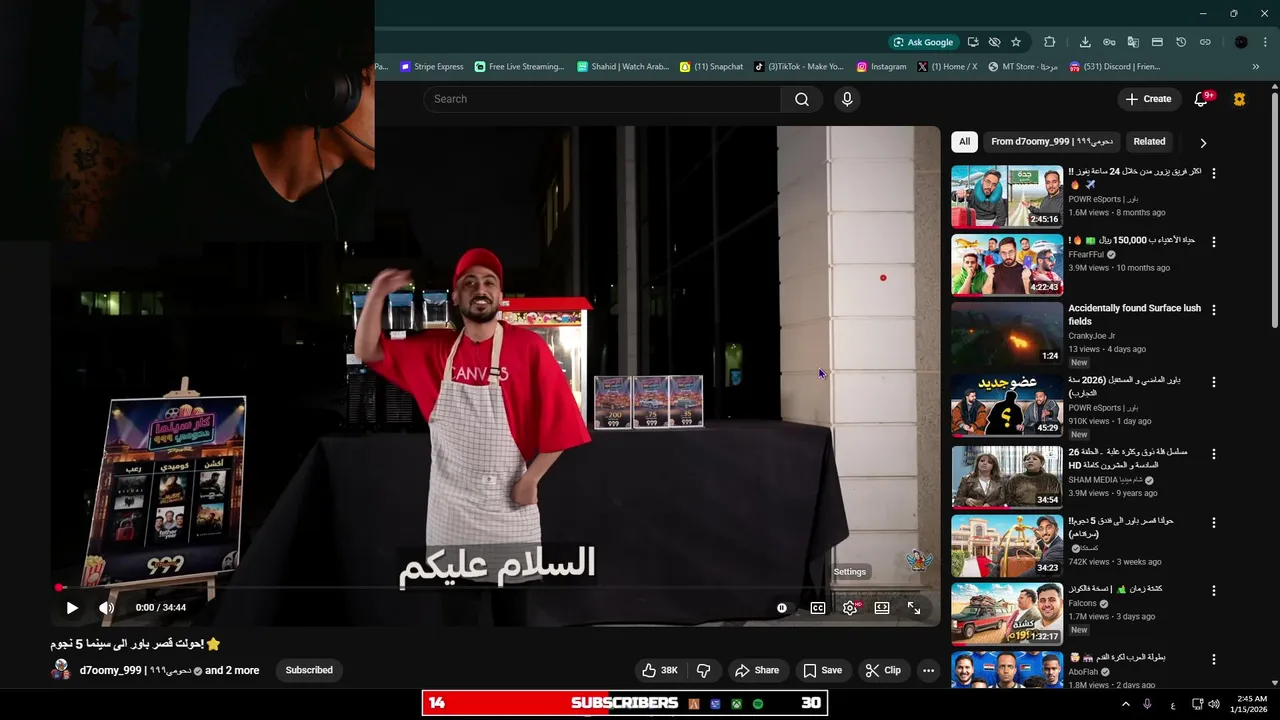Open the CrankyJoe Jr 1:24 video thumbnail
Screen dimensions: 1280x720
click(1007, 333)
